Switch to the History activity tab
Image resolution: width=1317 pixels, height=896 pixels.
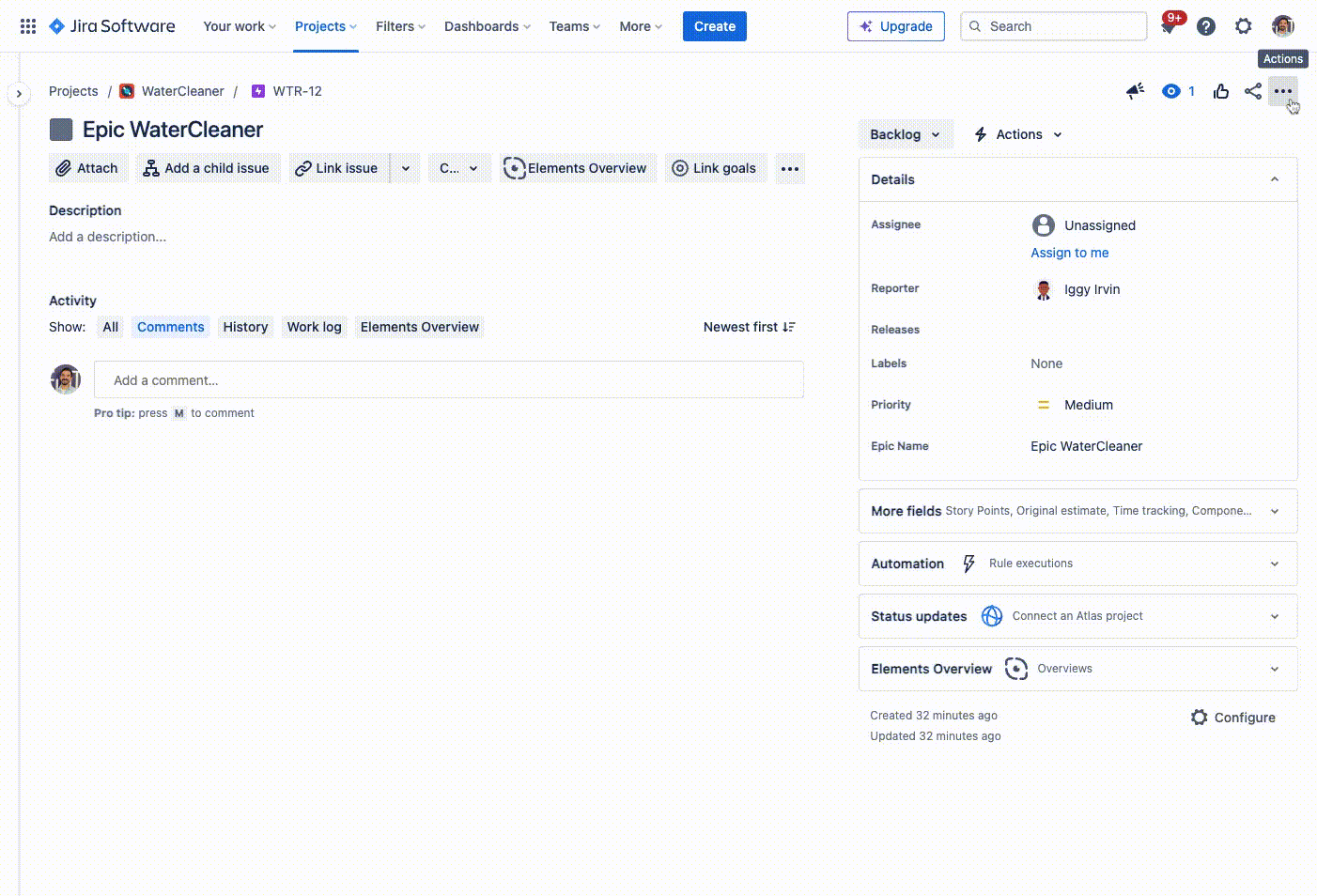(245, 327)
